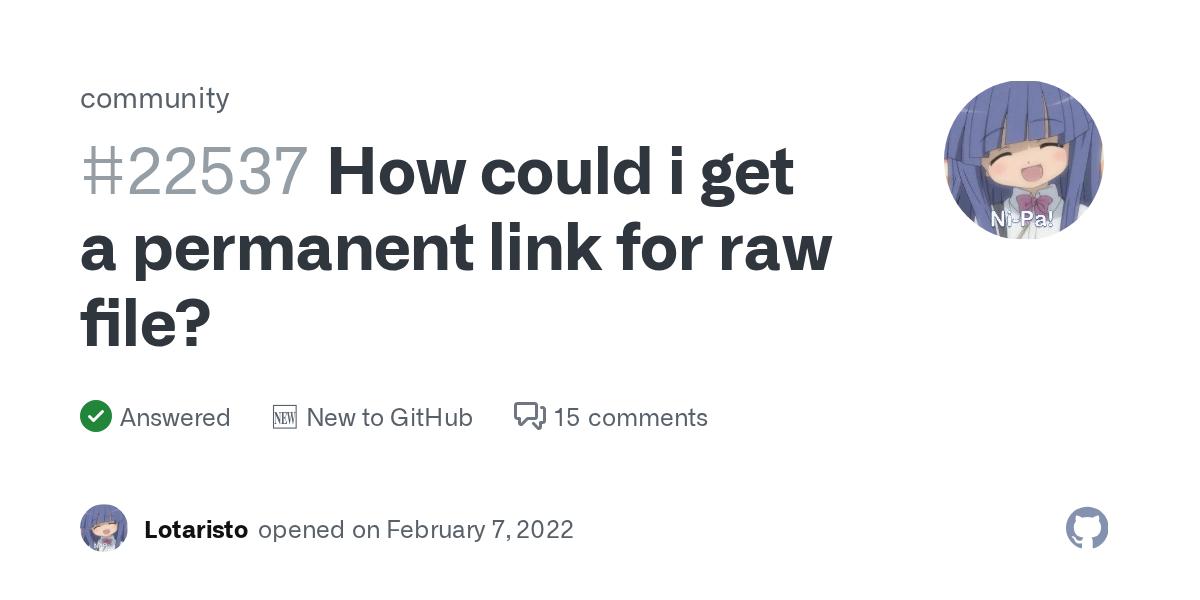1200x600 pixels.
Task: Open the "New to GitHub" category label
Action: [389, 417]
